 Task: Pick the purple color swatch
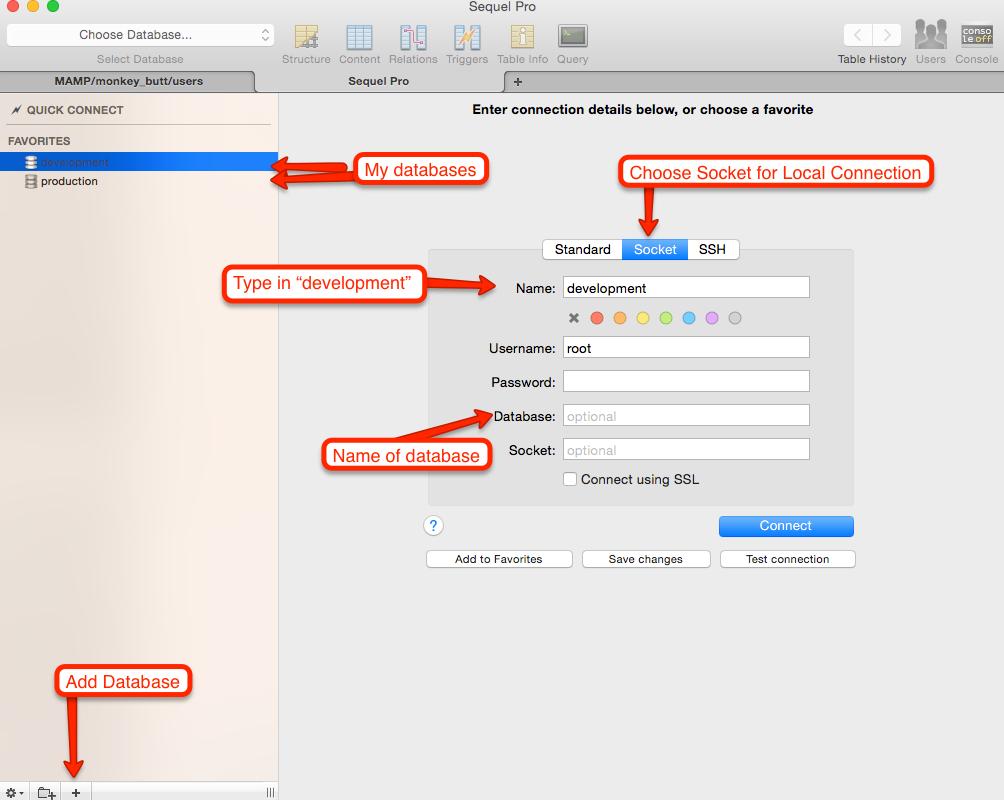712,318
